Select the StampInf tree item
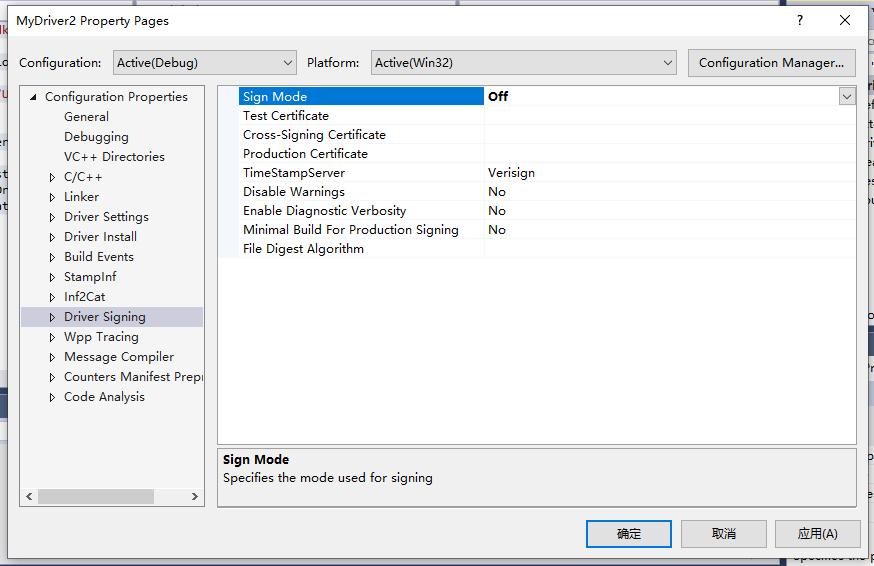Viewport: 874px width, 566px height. point(90,277)
